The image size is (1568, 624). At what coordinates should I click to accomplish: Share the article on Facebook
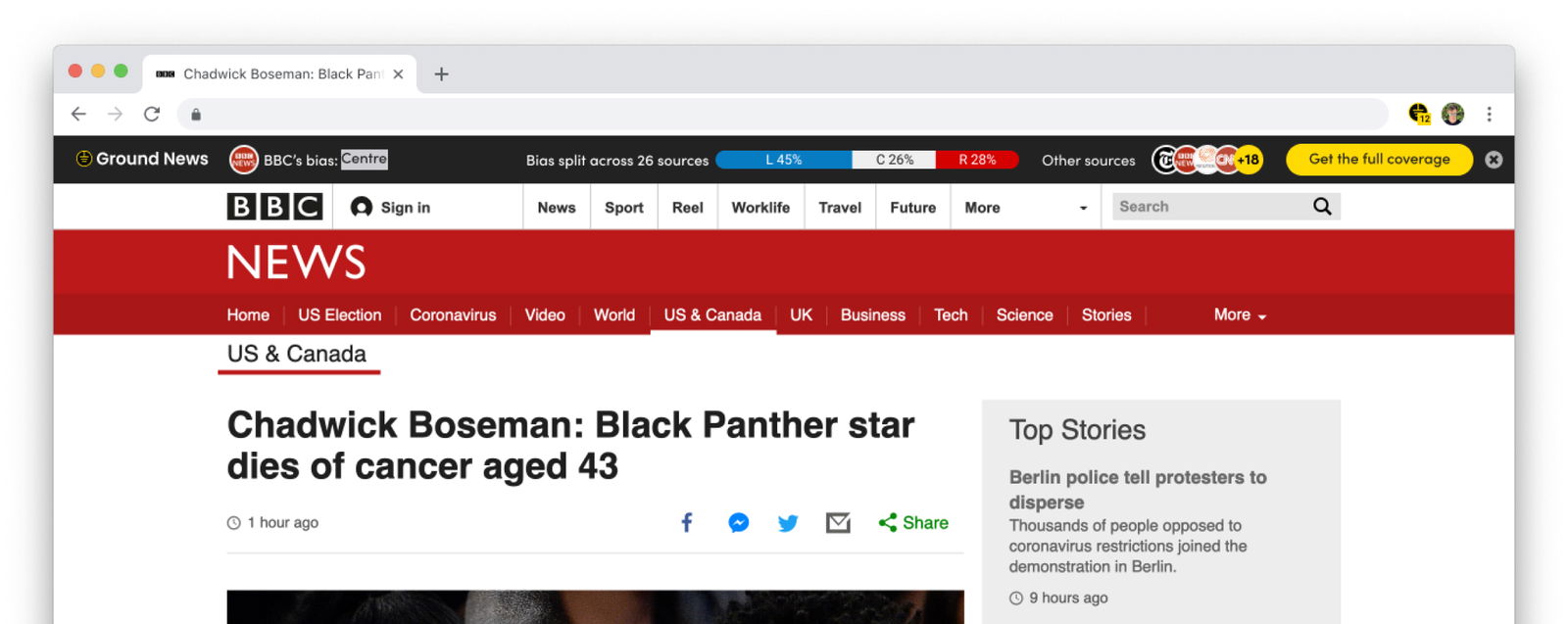click(x=687, y=523)
